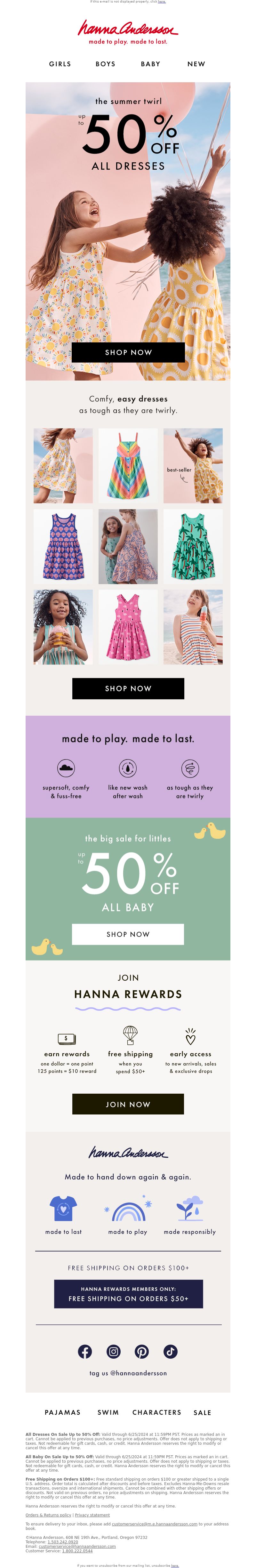Click SHOP NOW under ALL BABY sale

pyautogui.click(x=128, y=934)
